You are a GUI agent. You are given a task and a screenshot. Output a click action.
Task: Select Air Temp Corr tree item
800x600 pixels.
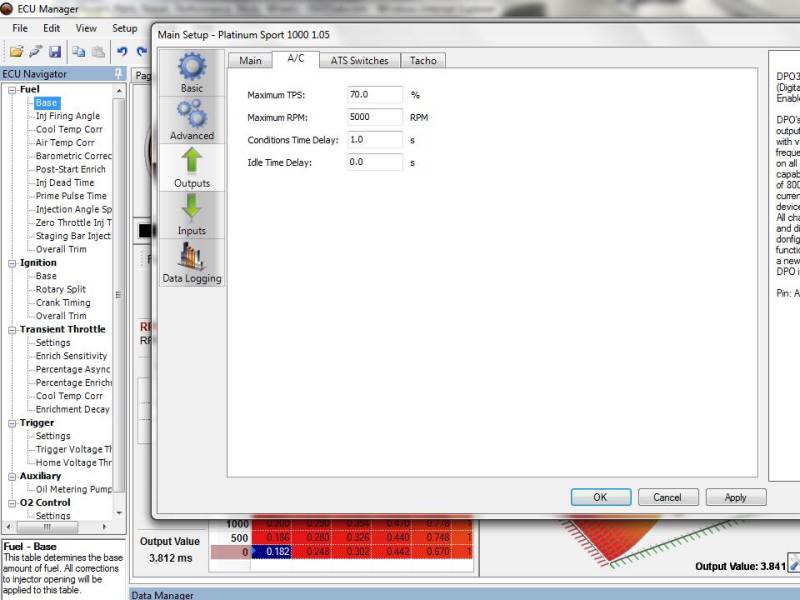tap(65, 143)
